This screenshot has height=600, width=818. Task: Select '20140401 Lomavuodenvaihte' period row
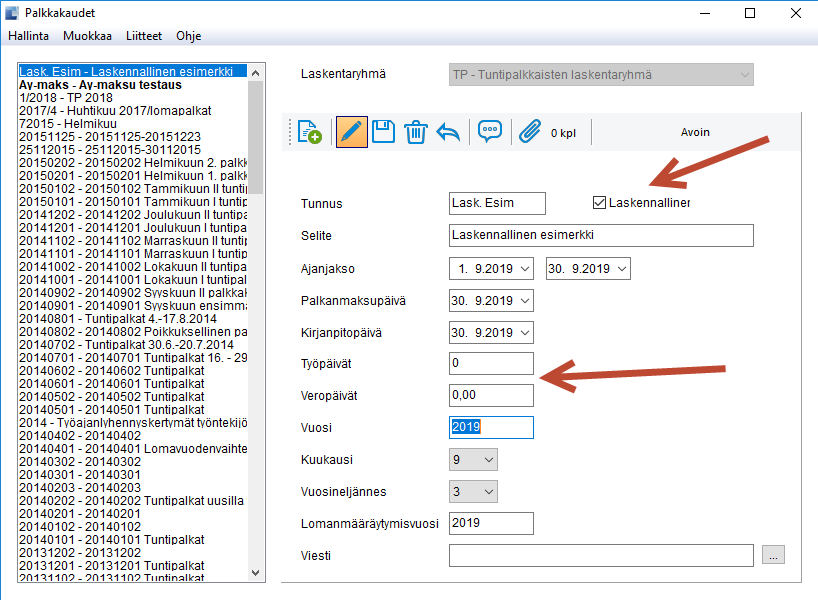(x=133, y=449)
